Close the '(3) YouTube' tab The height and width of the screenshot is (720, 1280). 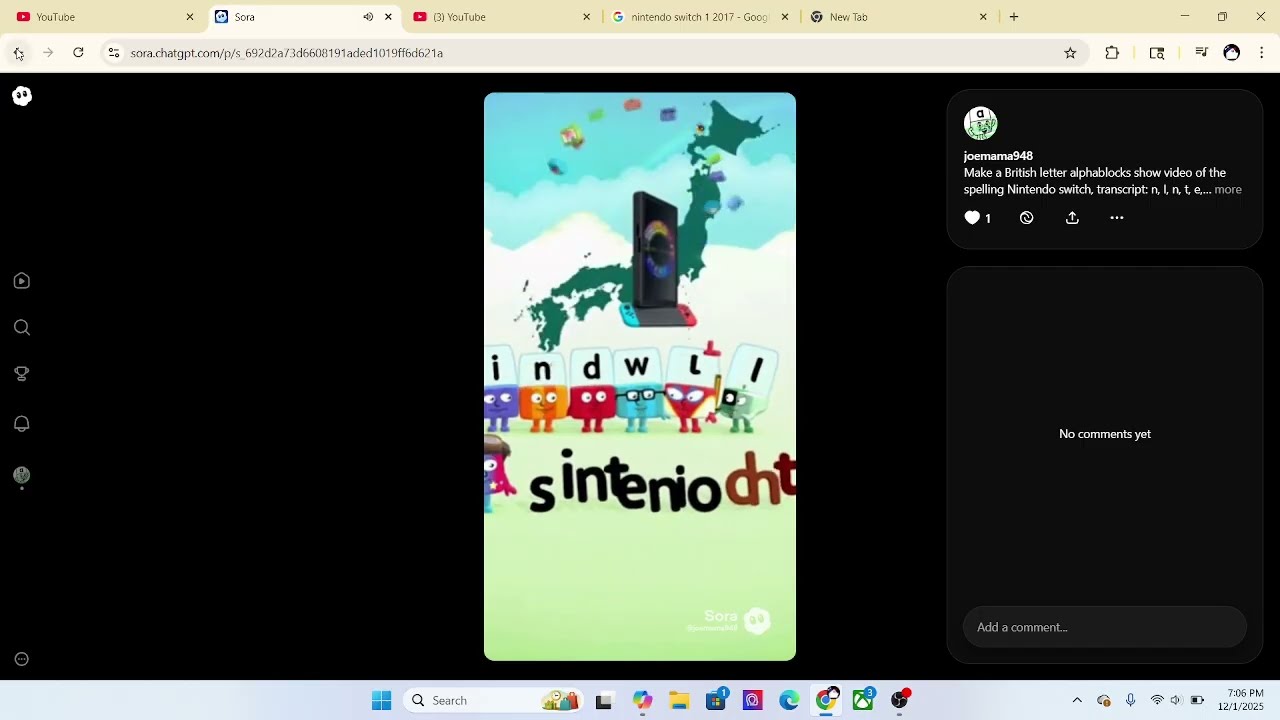tap(587, 17)
